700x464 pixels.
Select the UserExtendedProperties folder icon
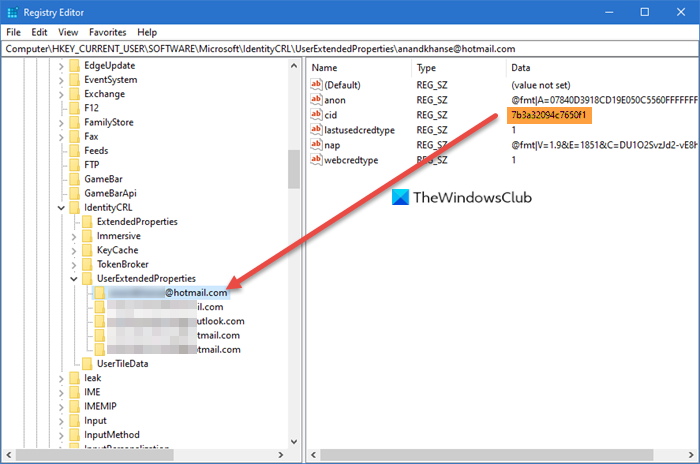(x=87, y=279)
